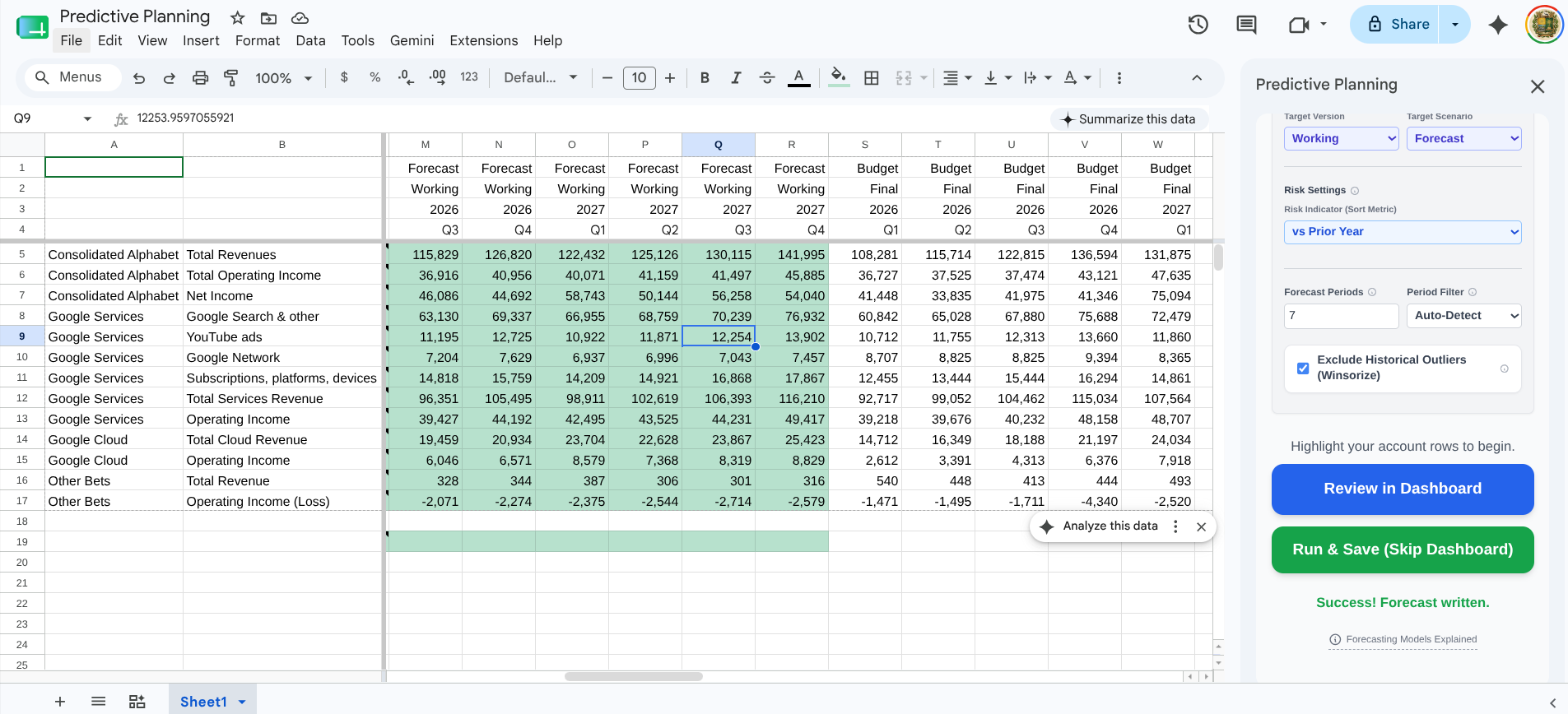Viewport: 1568px width, 714px height.
Task: Click Review in Dashboard button
Action: (x=1403, y=489)
